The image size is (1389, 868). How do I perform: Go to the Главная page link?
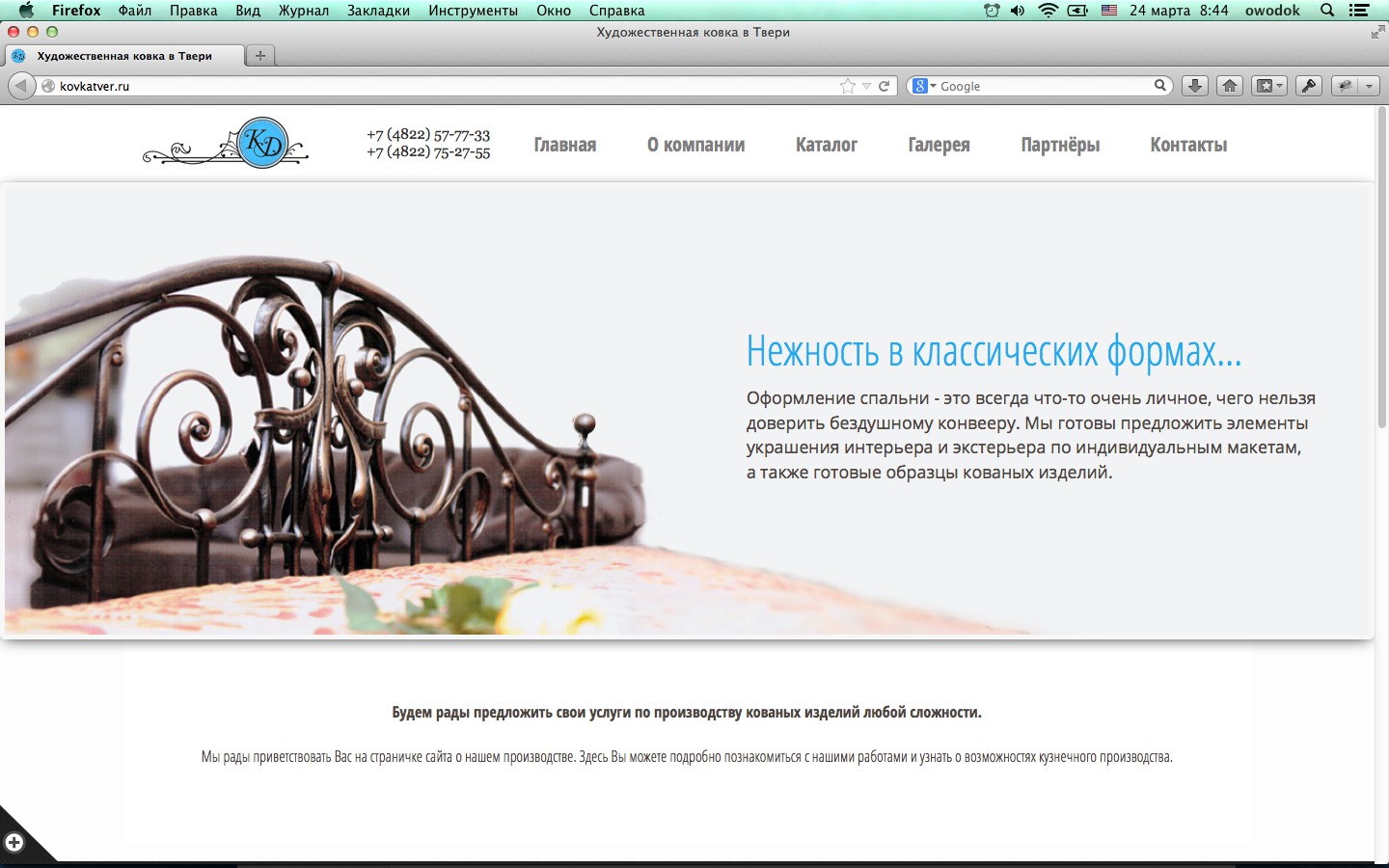pos(565,145)
